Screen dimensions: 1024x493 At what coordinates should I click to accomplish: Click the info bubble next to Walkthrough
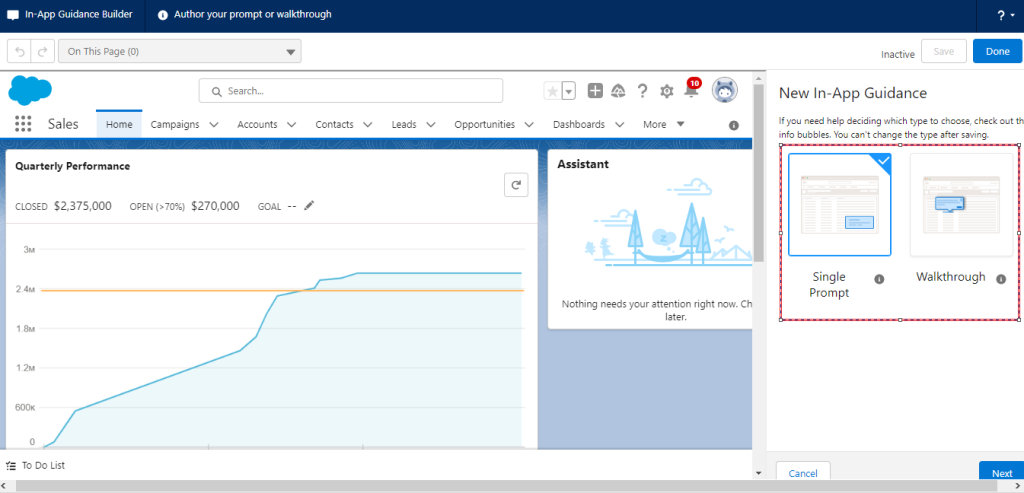tap(1000, 279)
